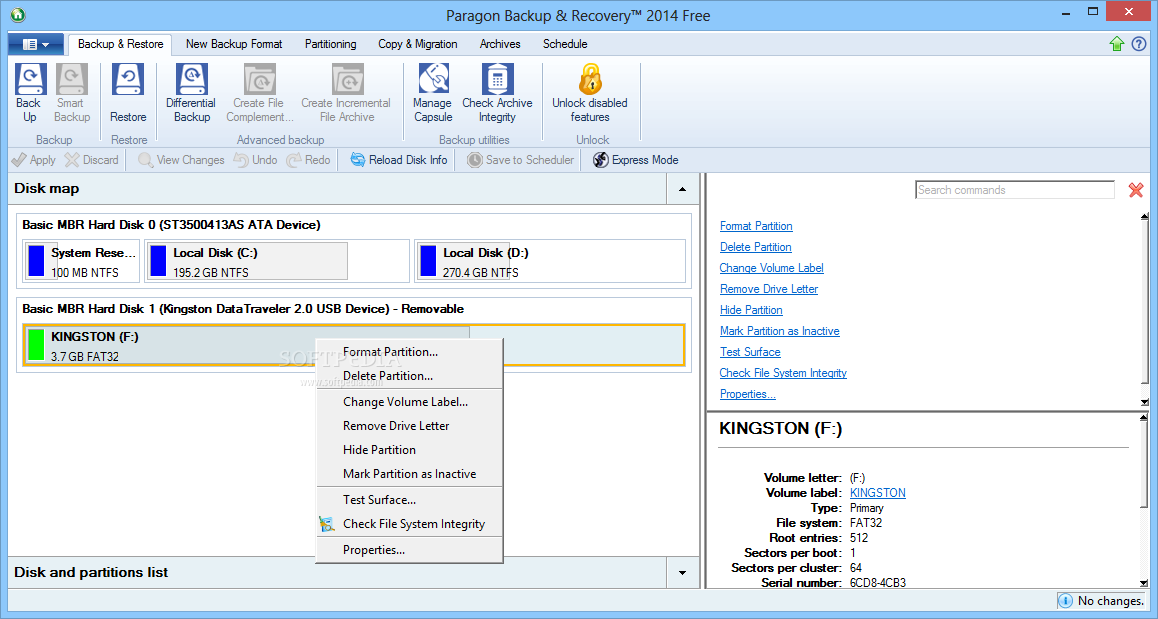Choose Change Volume Label... in context menu

tap(410, 402)
